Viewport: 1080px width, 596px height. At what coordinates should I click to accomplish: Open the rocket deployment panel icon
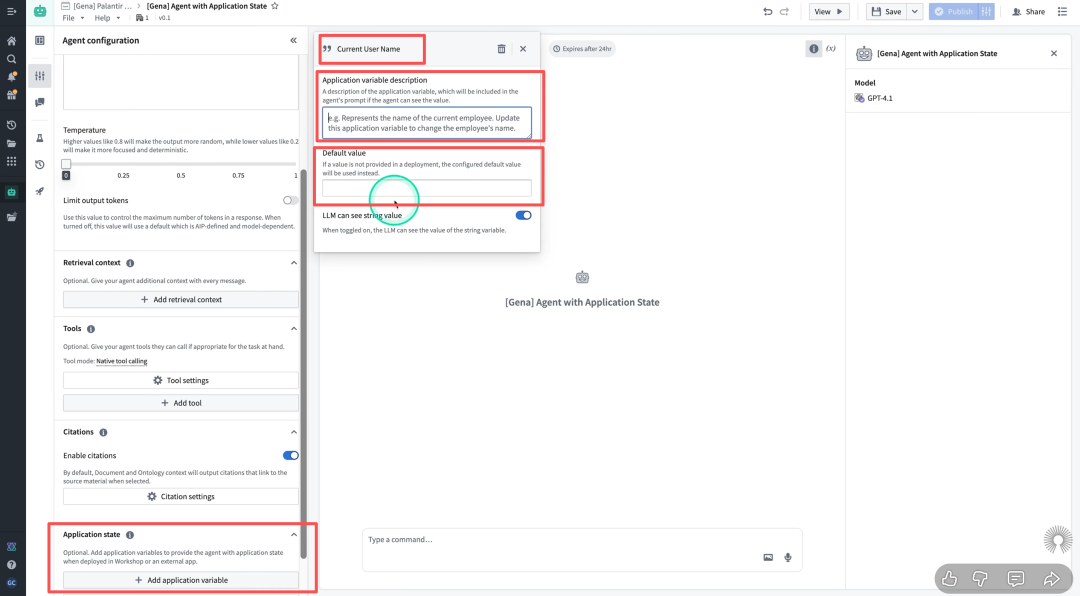click(x=40, y=192)
